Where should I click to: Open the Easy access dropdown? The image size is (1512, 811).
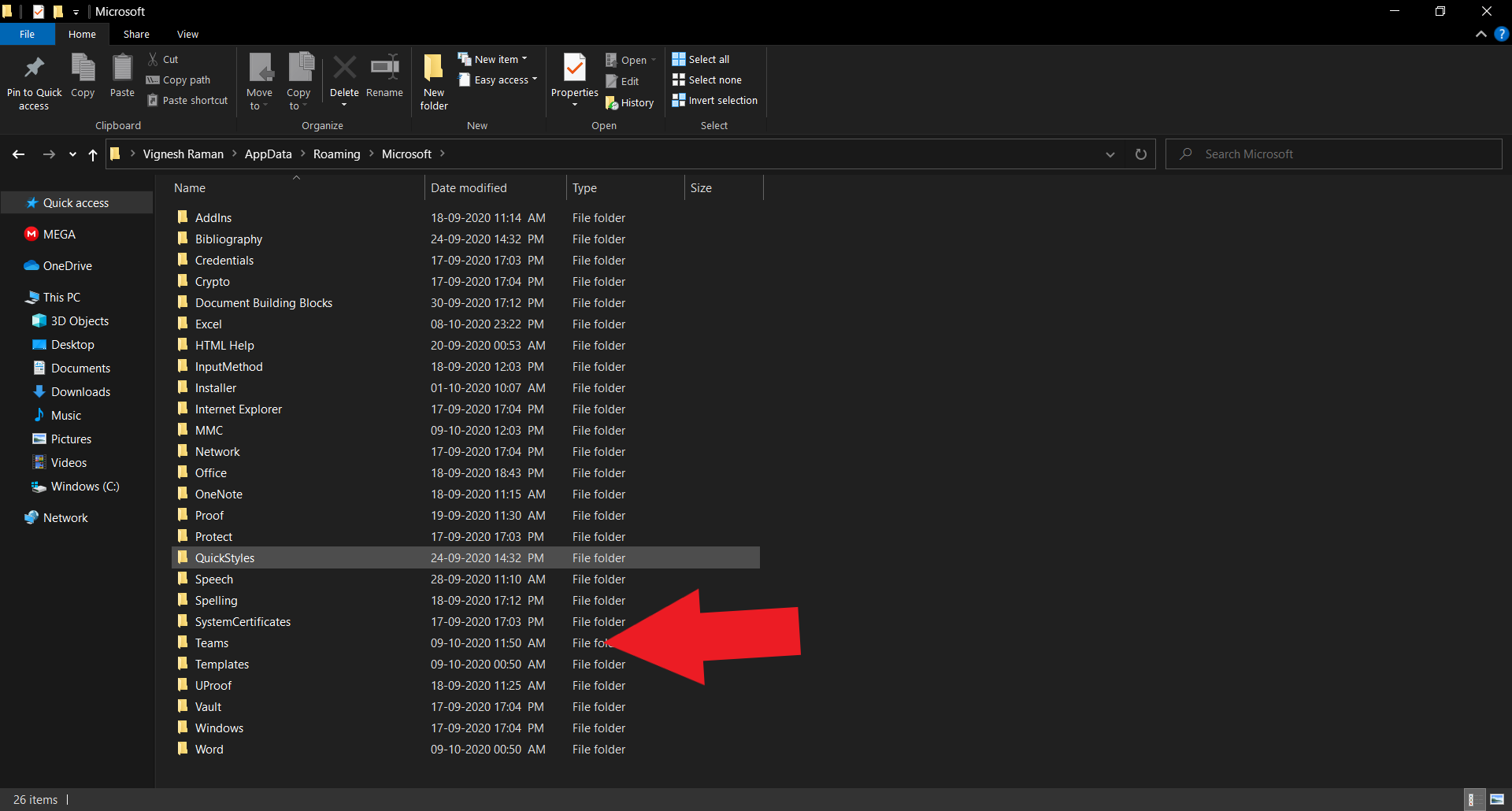pos(498,80)
